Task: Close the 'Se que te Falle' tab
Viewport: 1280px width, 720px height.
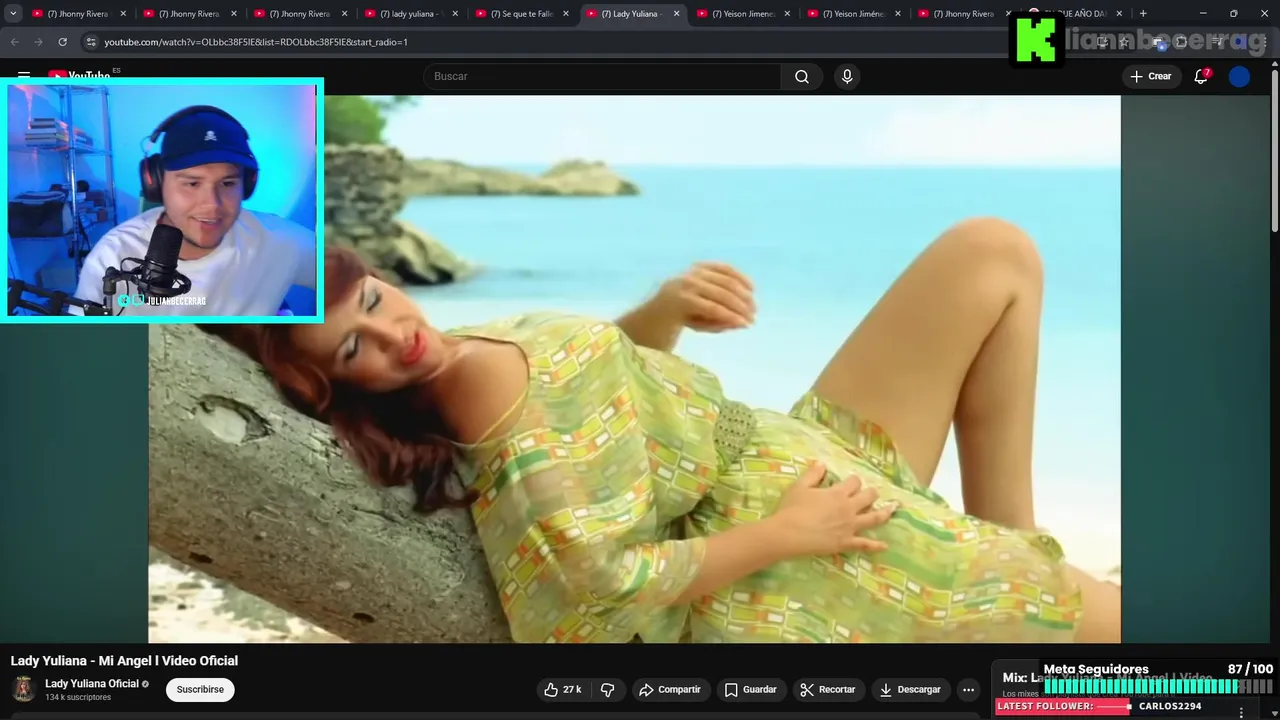Action: coord(565,14)
